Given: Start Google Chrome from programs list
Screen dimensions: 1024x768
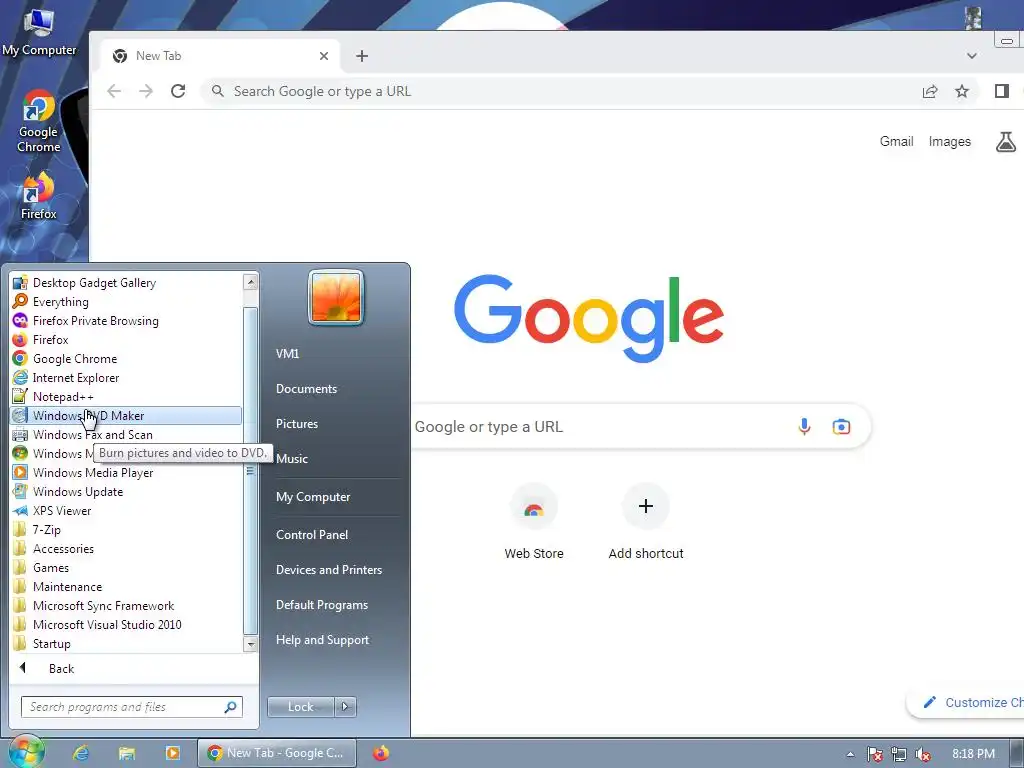Looking at the screenshot, I should [x=126, y=359].
